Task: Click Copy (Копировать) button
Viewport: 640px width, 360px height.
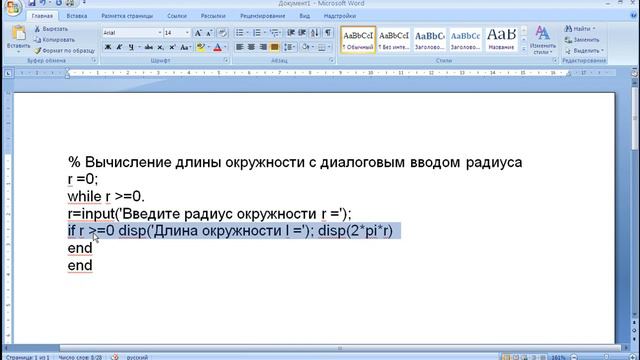Action: [x=54, y=40]
